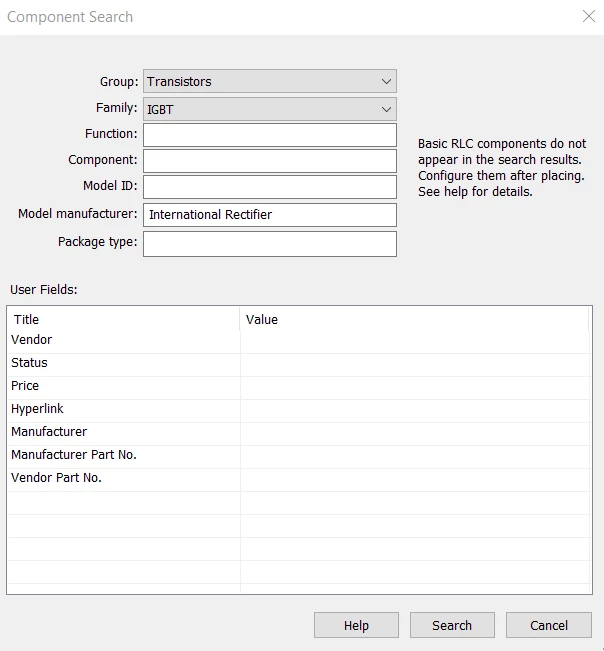Close the Component Search window

click(589, 17)
